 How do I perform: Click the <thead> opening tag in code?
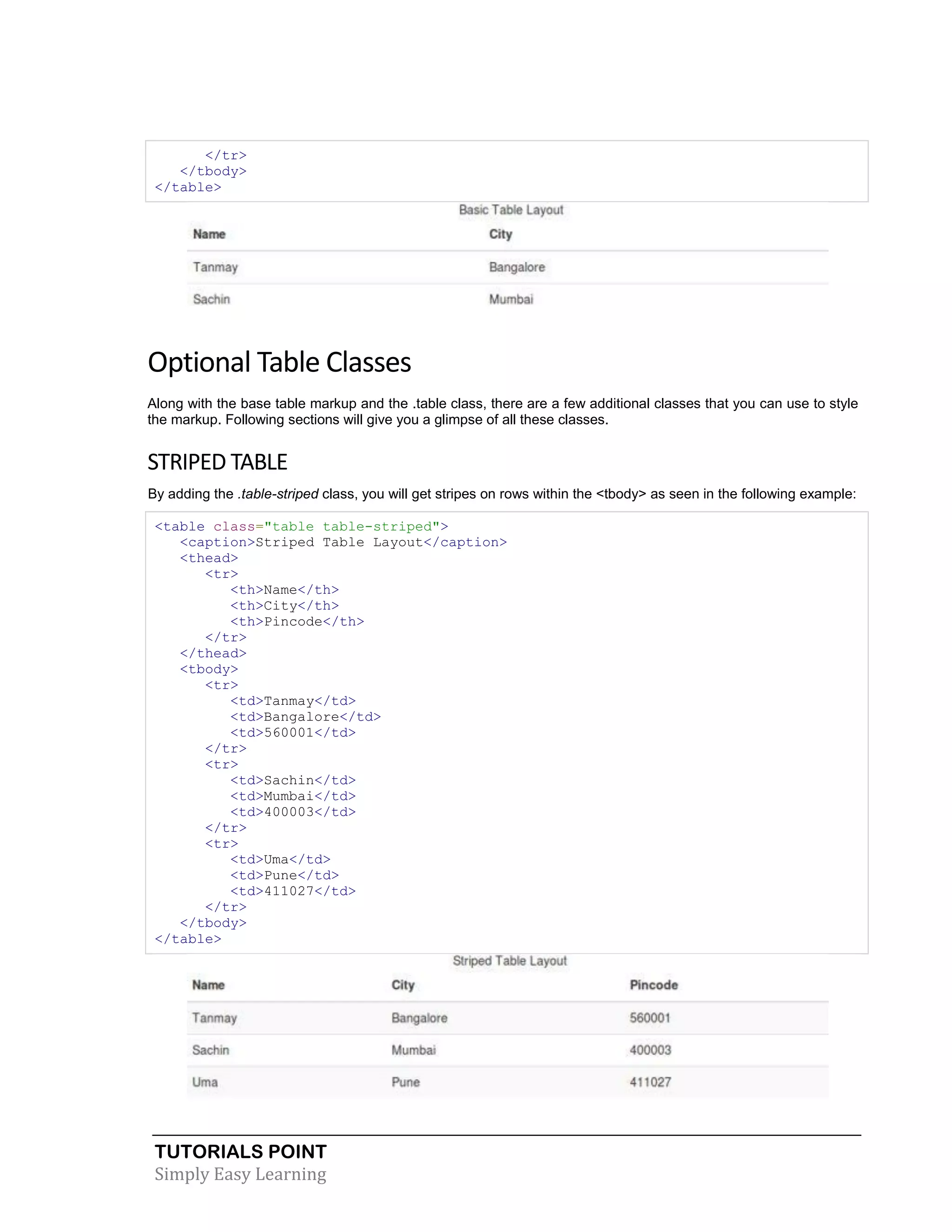tap(209, 558)
